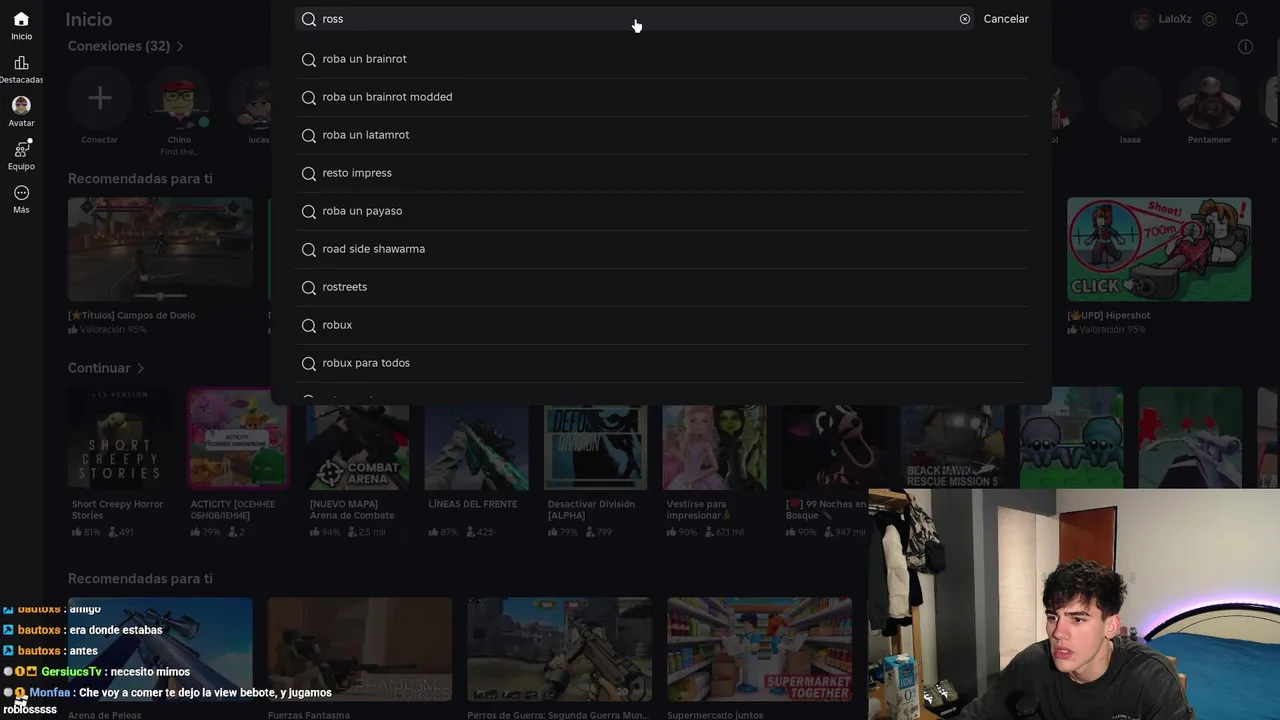Click the Conectar plus circle
Image resolution: width=1280 pixels, height=720 pixels.
coord(99,98)
